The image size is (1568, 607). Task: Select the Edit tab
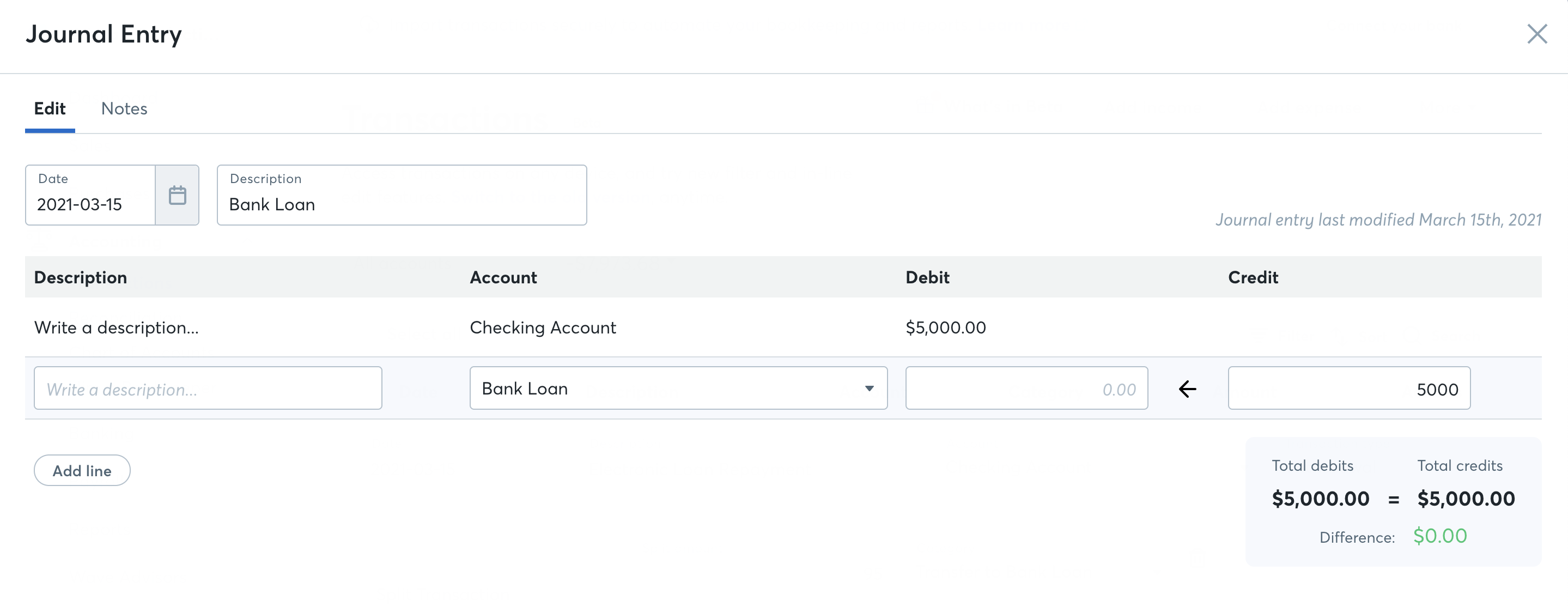point(49,108)
